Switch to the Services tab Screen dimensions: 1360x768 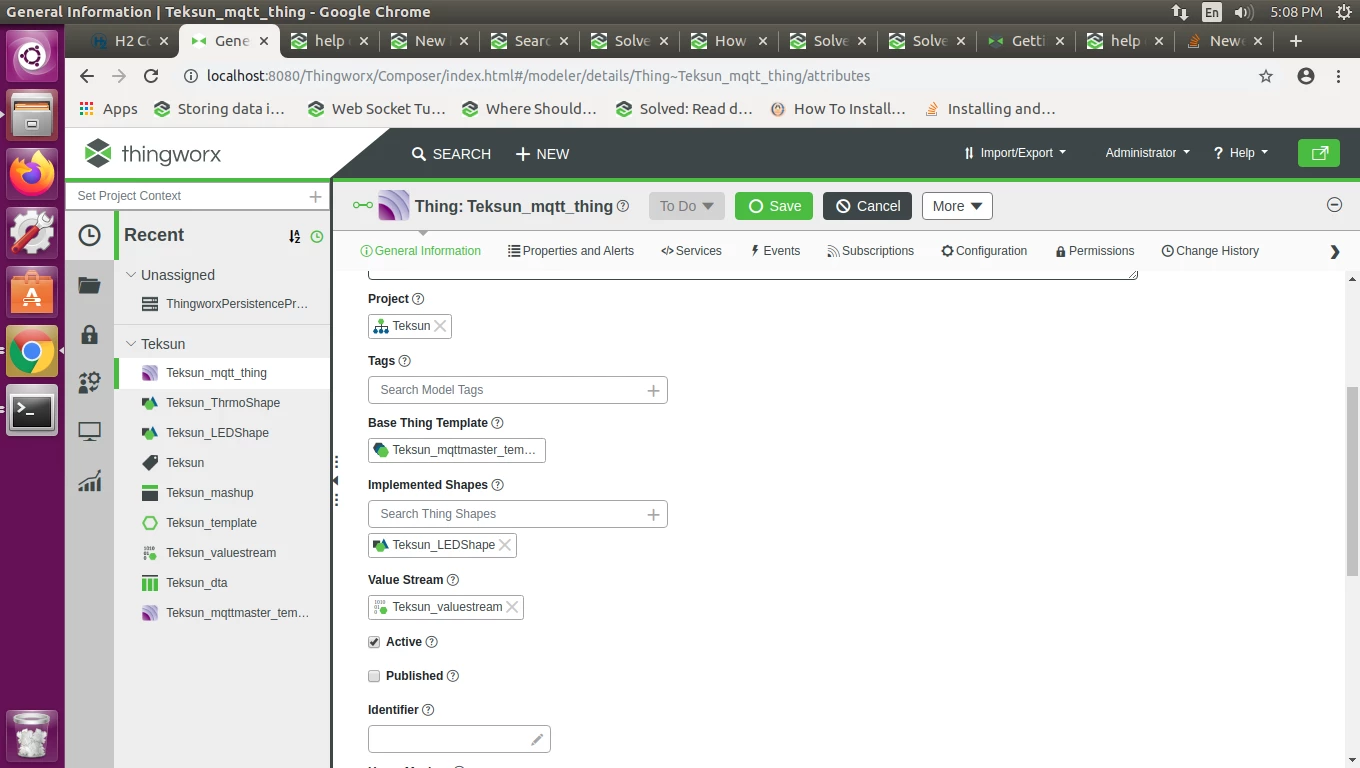click(x=691, y=251)
